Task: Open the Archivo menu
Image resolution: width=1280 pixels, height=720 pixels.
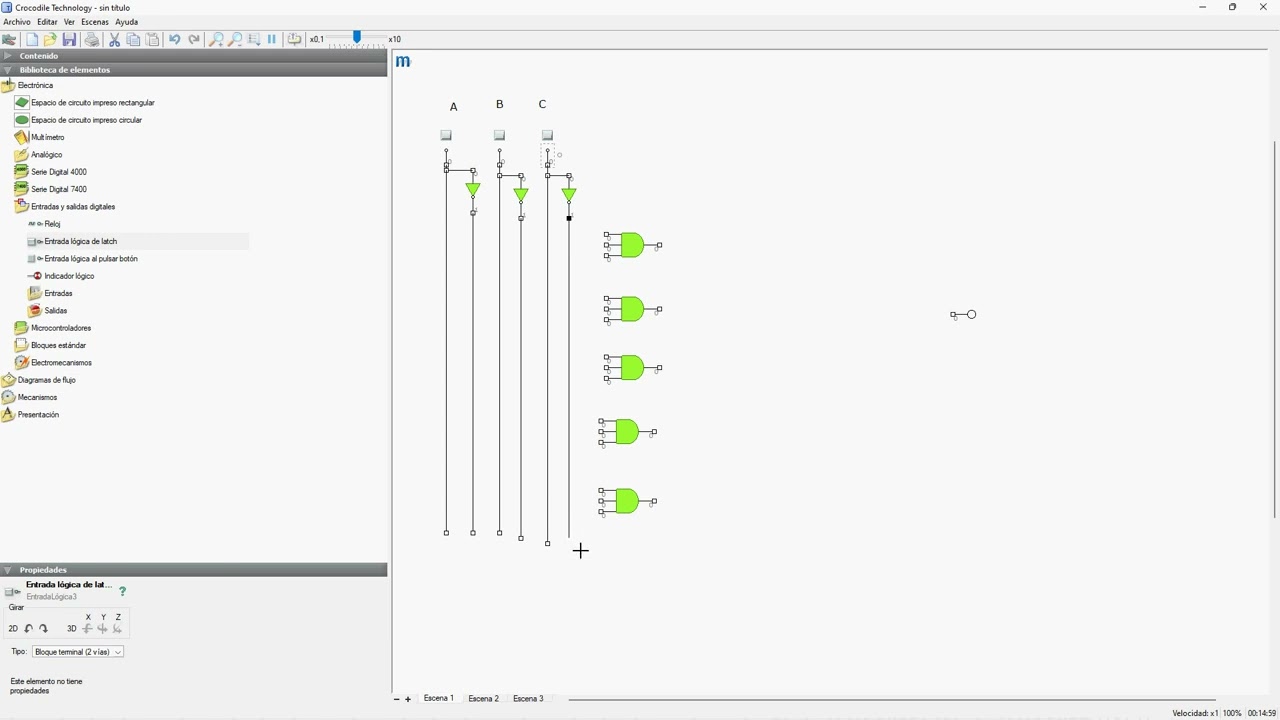Action: 17,22
